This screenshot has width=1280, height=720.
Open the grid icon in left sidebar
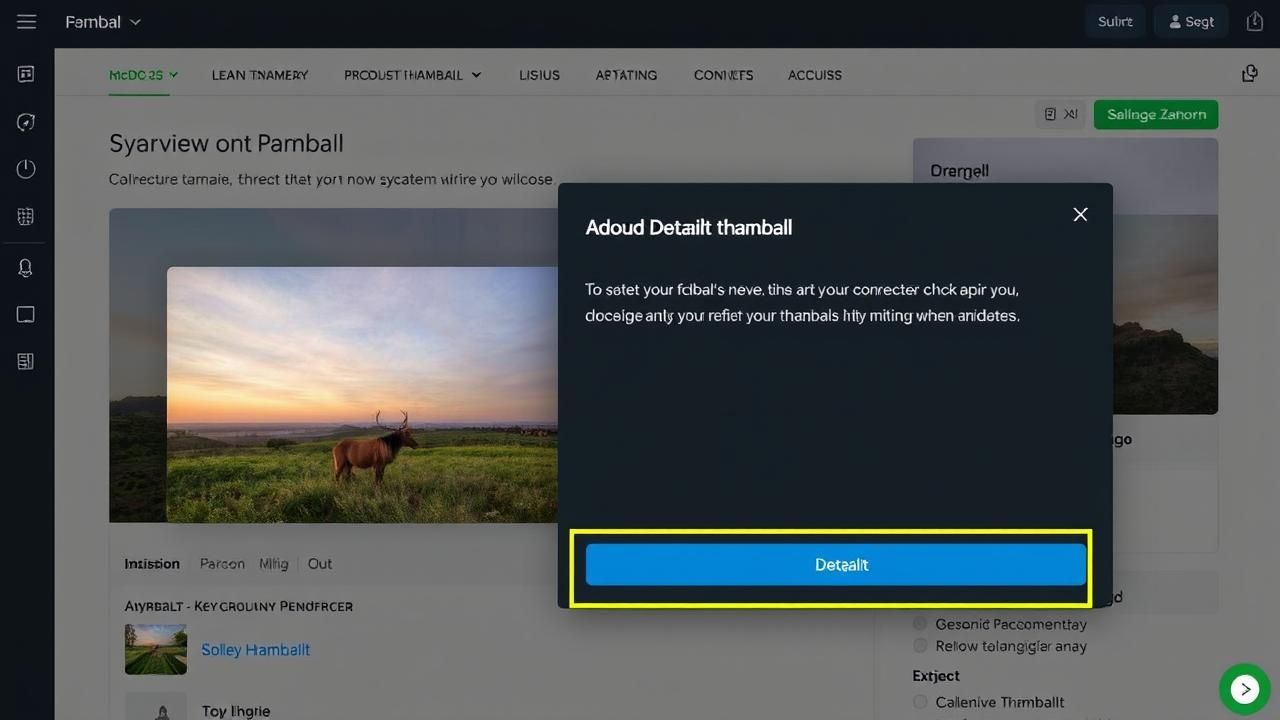26,217
